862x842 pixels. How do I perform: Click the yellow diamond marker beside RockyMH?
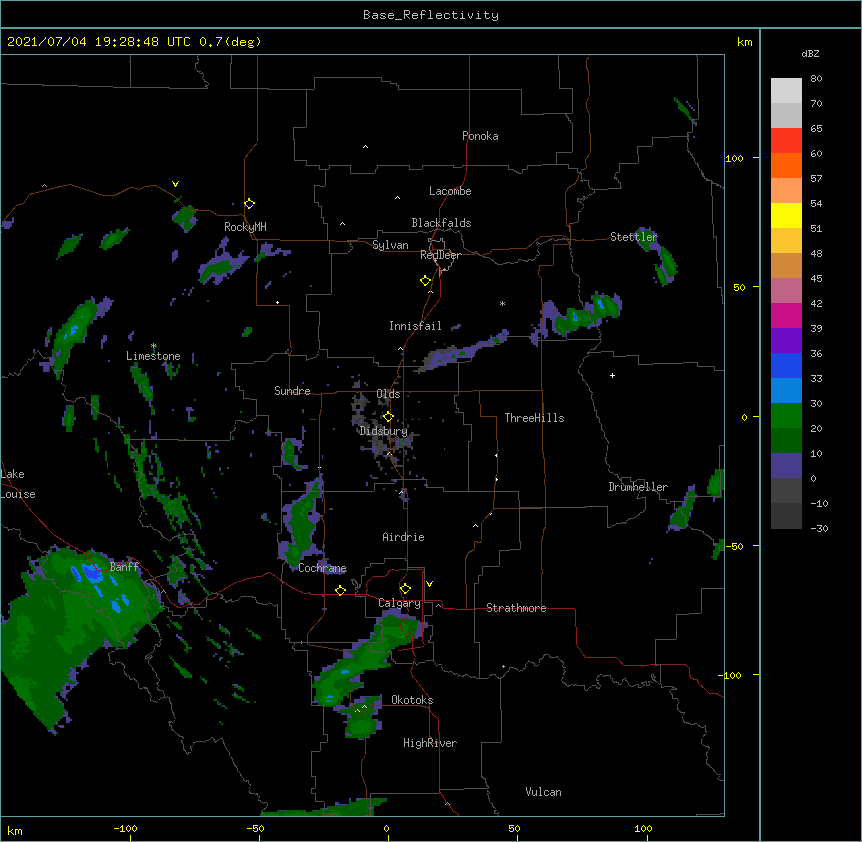click(250, 204)
